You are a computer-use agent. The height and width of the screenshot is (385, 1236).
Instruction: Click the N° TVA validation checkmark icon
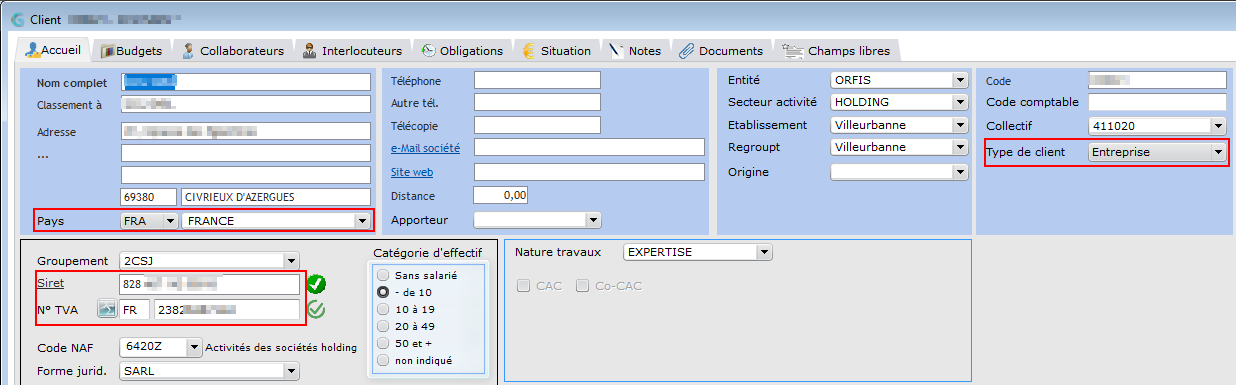click(317, 310)
